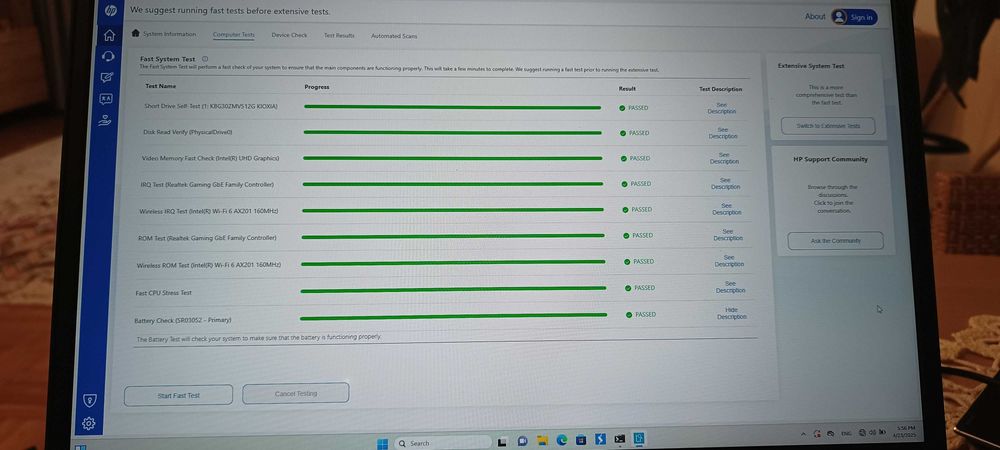Click 'Video Memory Fast Check' test name
Viewport: 1000px width, 450px height.
point(210,157)
